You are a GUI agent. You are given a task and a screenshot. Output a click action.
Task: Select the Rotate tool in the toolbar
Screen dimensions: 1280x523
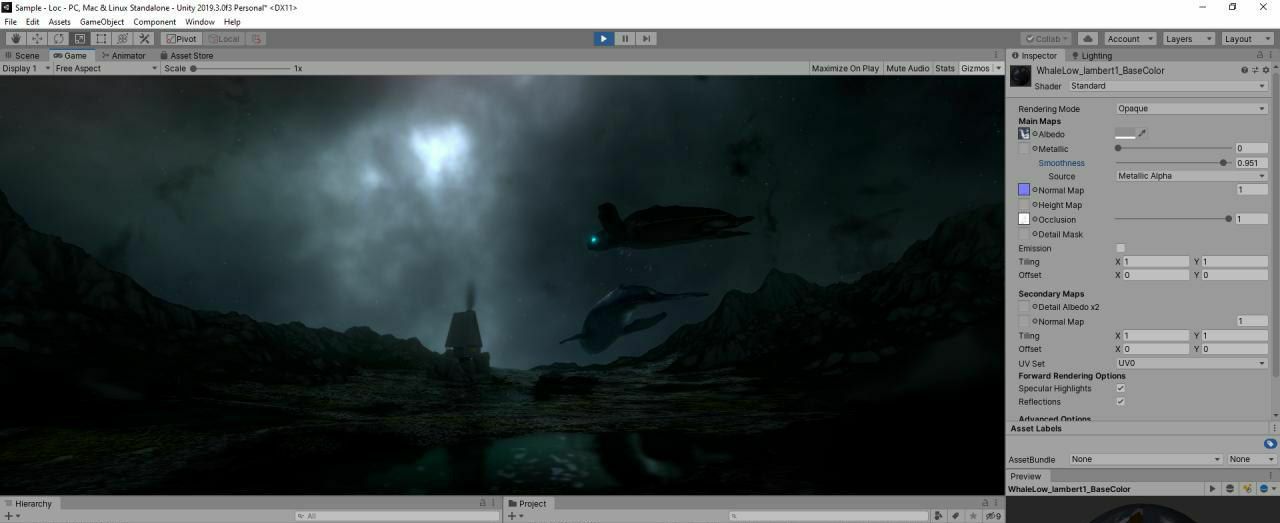pos(58,39)
